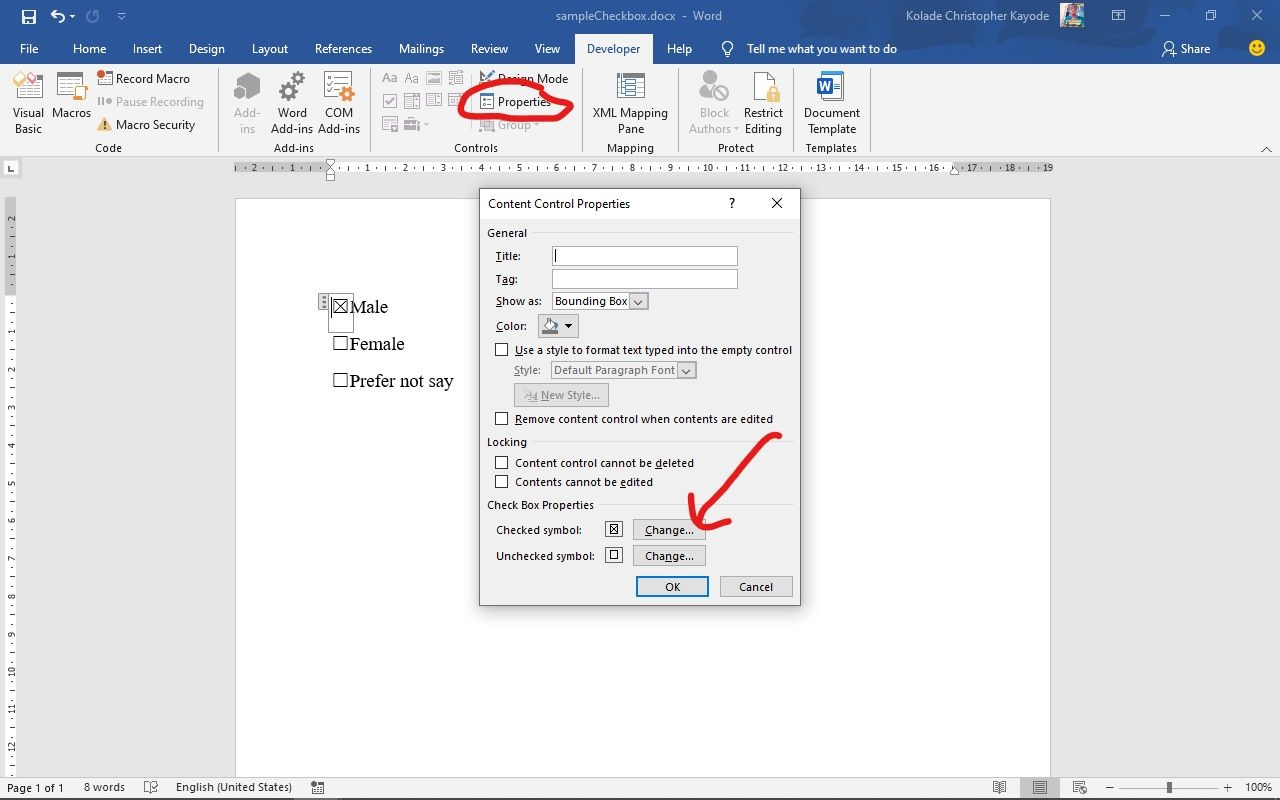Open Visual Basic editor
Screen dimensions: 1280x800
click(x=28, y=100)
